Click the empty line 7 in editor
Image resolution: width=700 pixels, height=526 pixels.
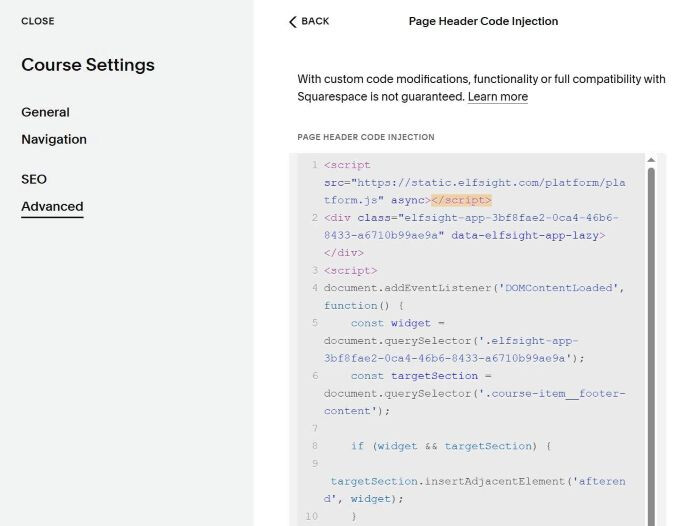(473, 428)
